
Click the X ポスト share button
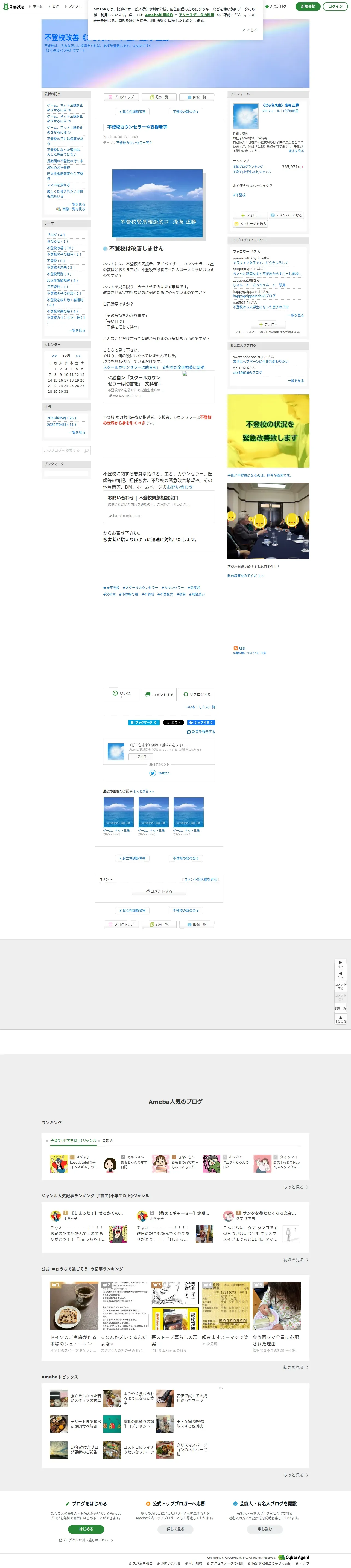tap(173, 723)
